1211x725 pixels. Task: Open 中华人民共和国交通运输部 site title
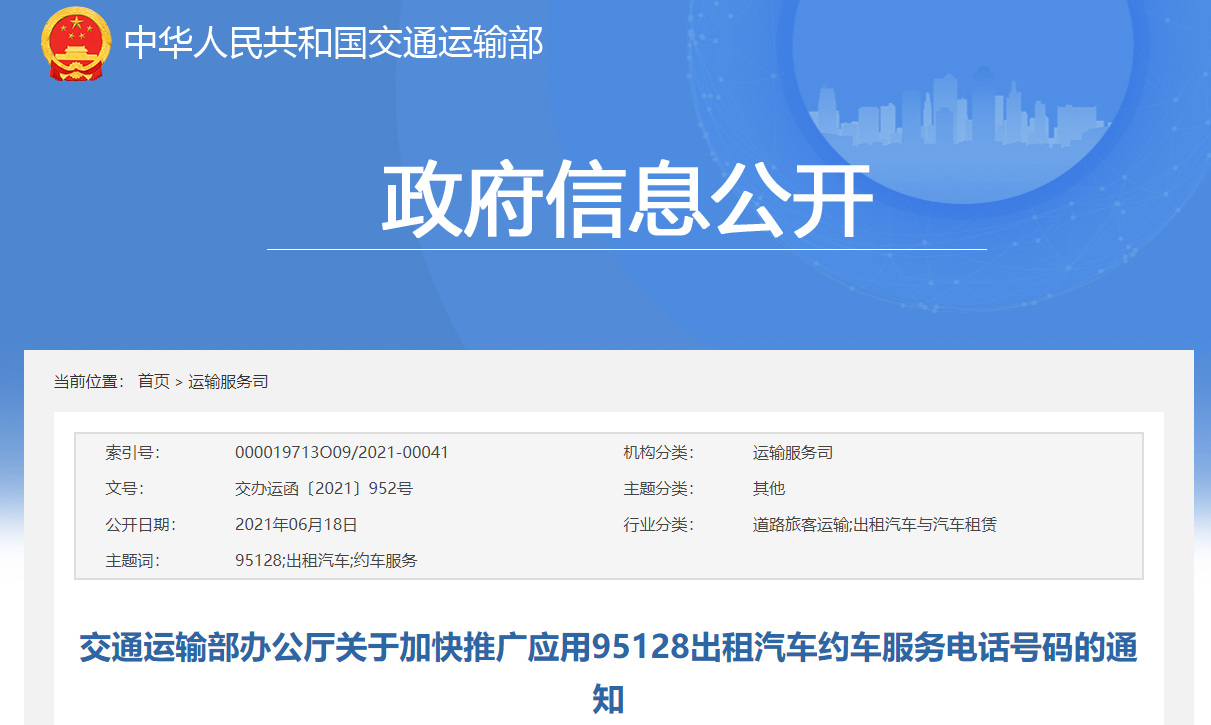click(334, 43)
